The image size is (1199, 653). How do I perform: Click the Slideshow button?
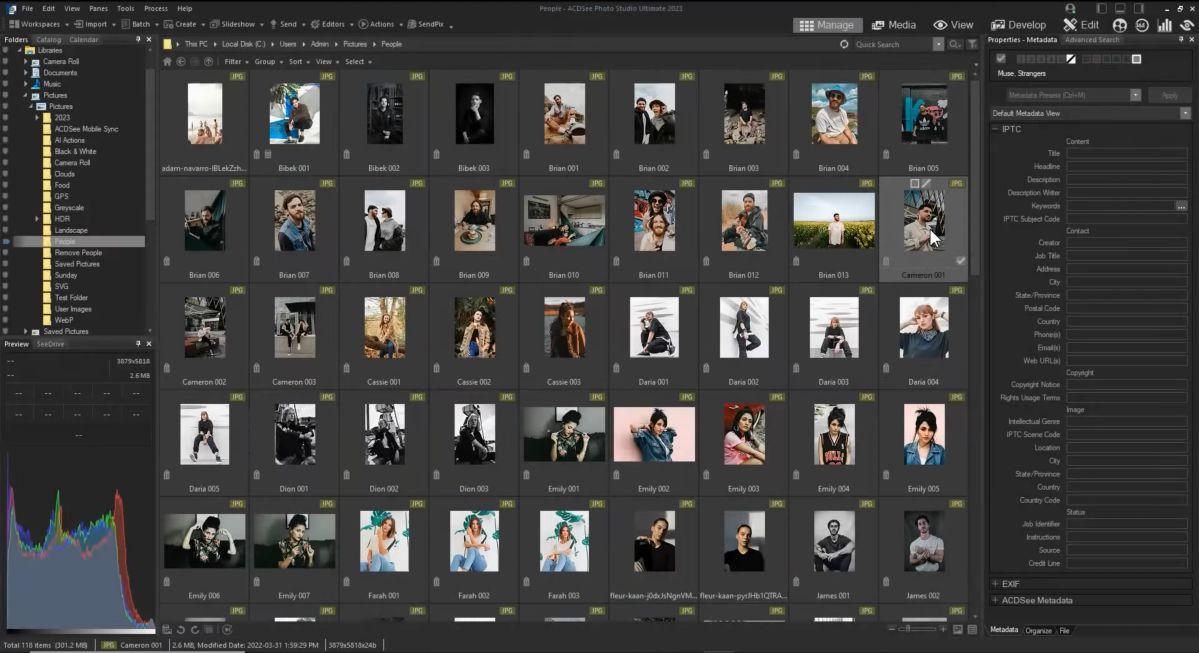[x=232, y=24]
